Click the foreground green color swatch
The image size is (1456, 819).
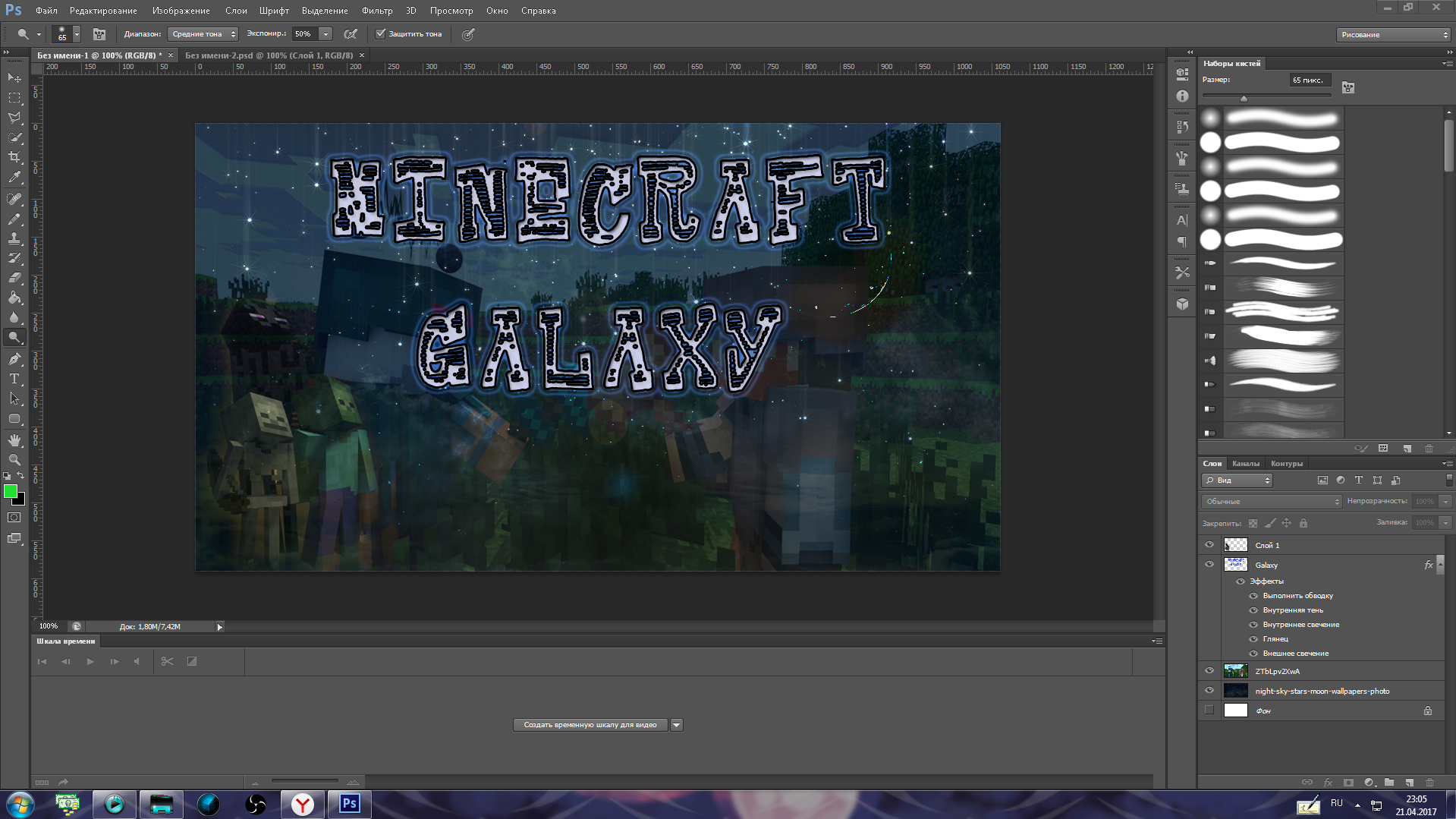point(10,492)
